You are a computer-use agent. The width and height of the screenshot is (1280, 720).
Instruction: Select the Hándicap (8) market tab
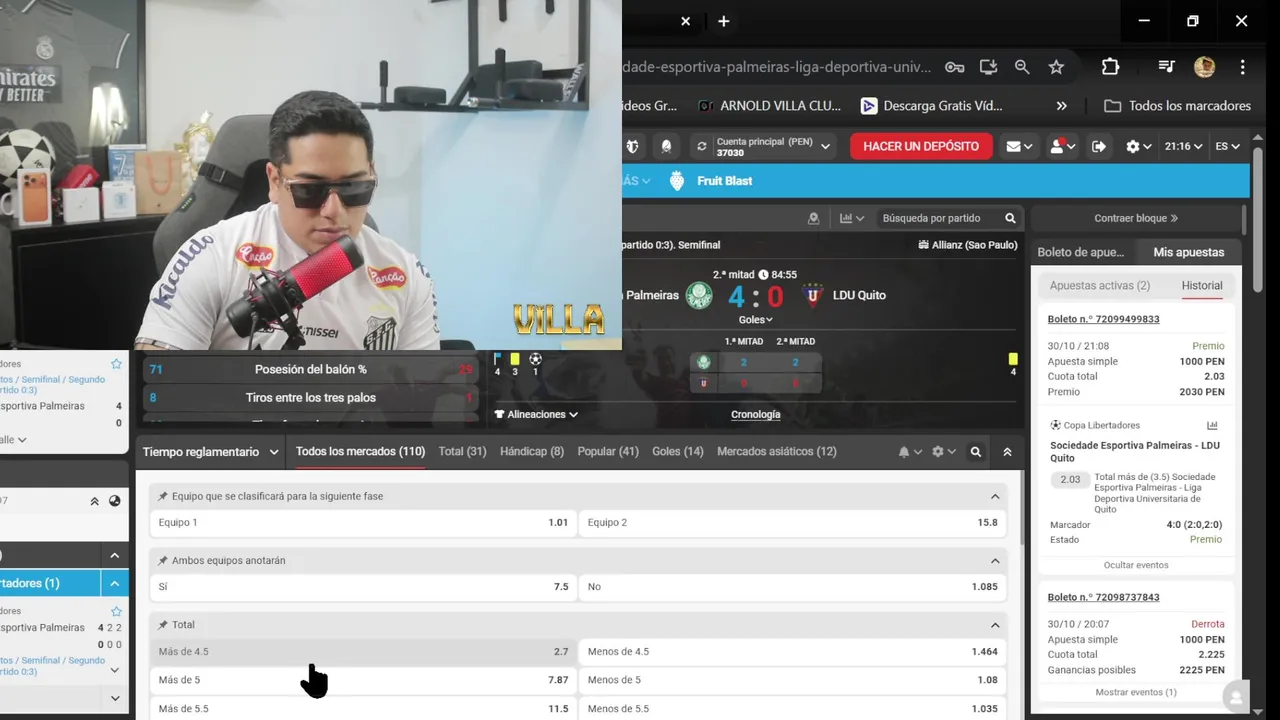tap(532, 452)
